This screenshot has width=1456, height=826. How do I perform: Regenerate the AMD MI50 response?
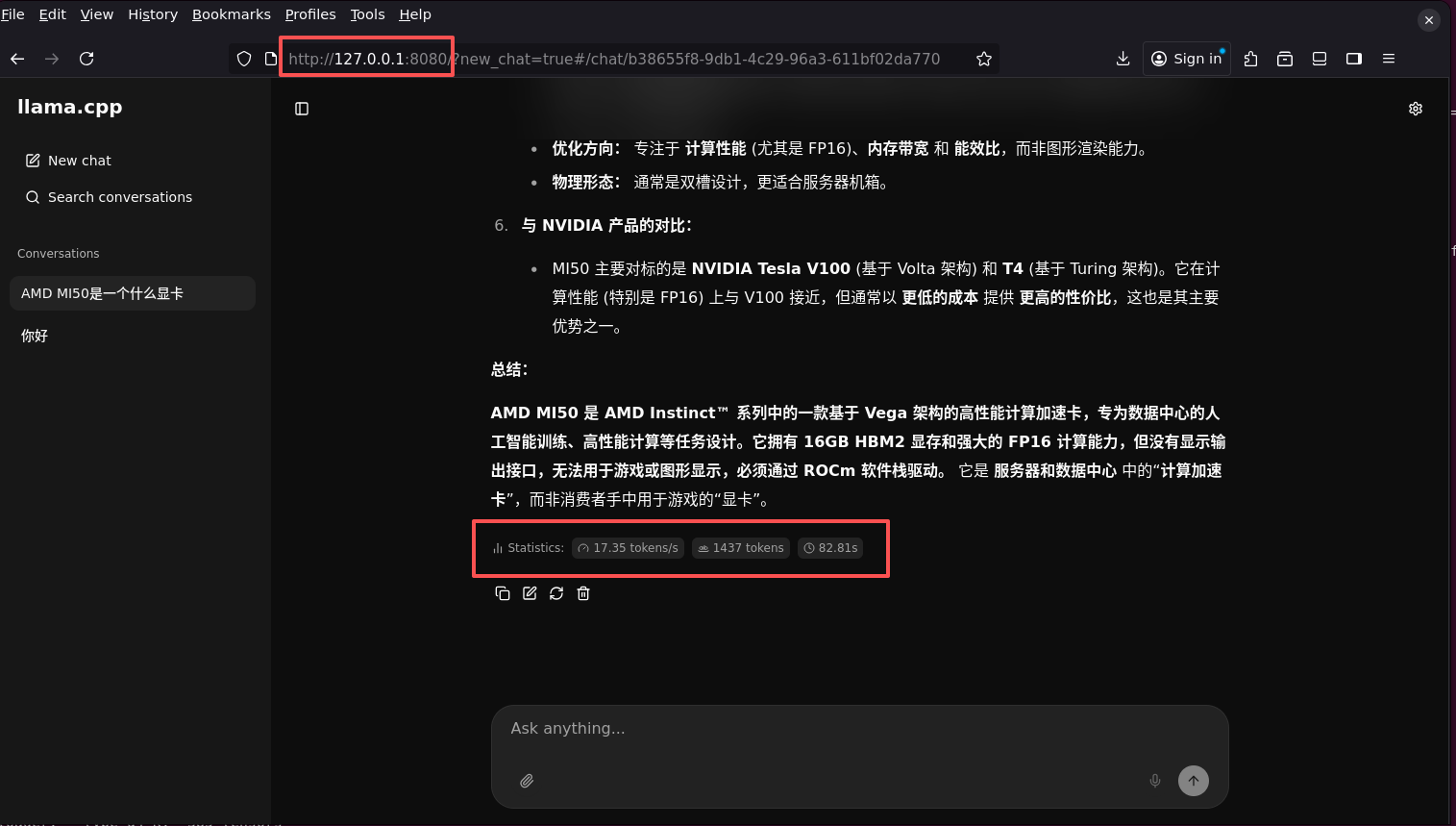[x=556, y=593]
